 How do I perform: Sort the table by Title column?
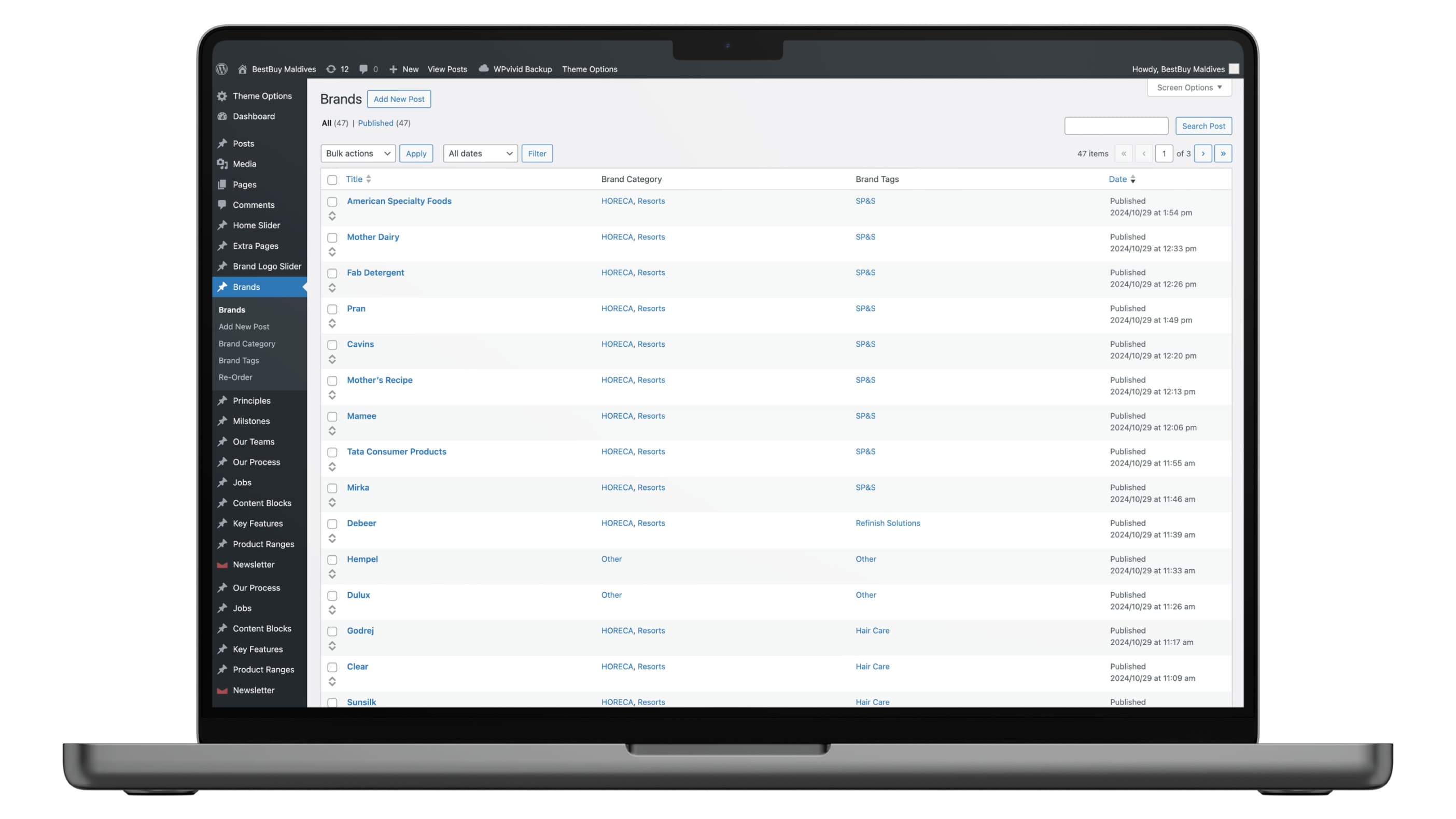(x=358, y=179)
